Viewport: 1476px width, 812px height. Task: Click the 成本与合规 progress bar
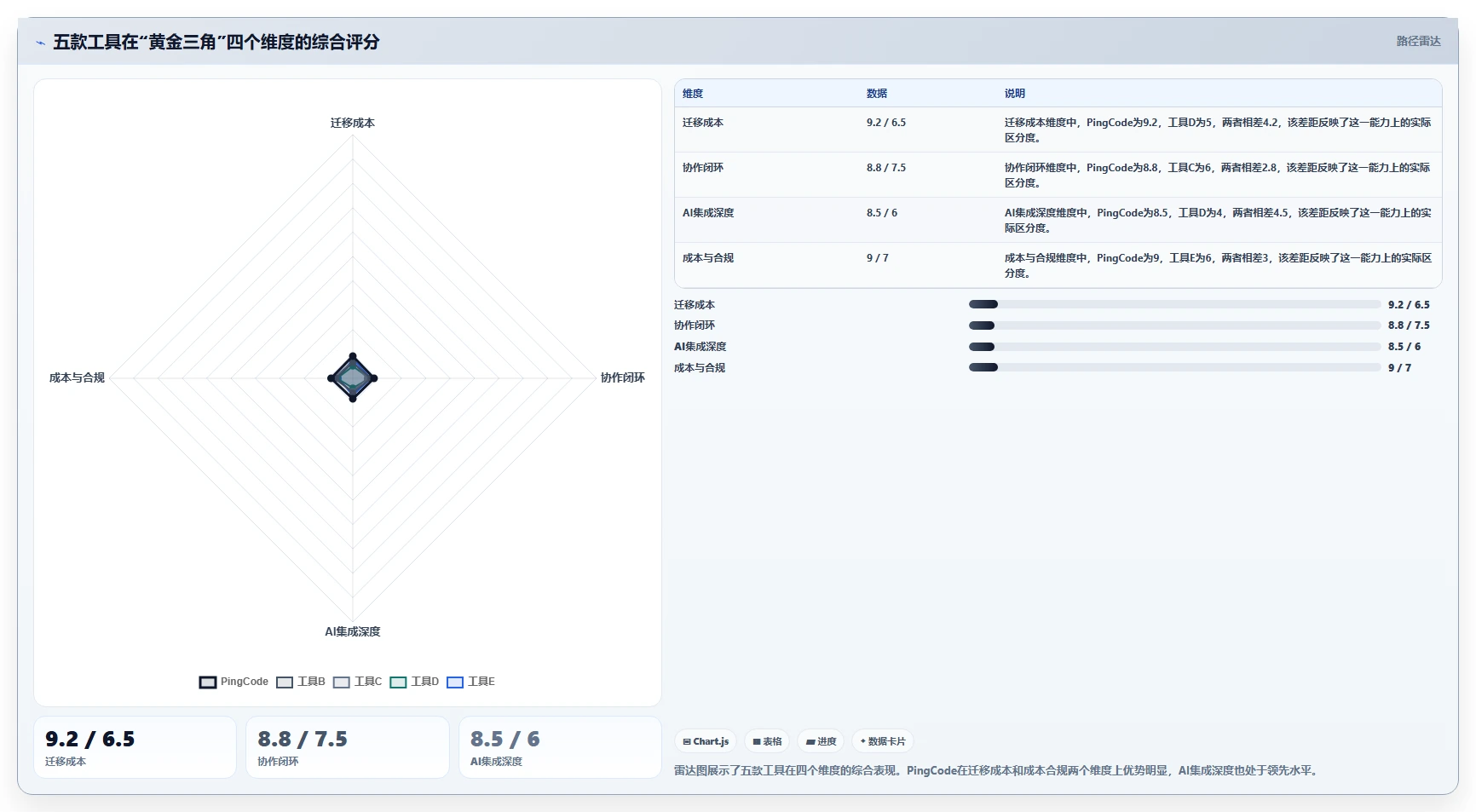click(x=1175, y=368)
